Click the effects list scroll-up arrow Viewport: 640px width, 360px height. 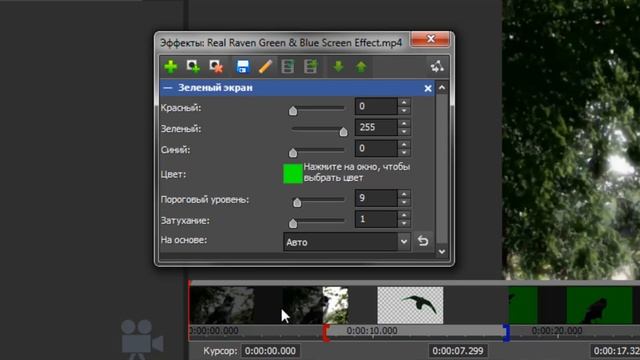(x=442, y=88)
